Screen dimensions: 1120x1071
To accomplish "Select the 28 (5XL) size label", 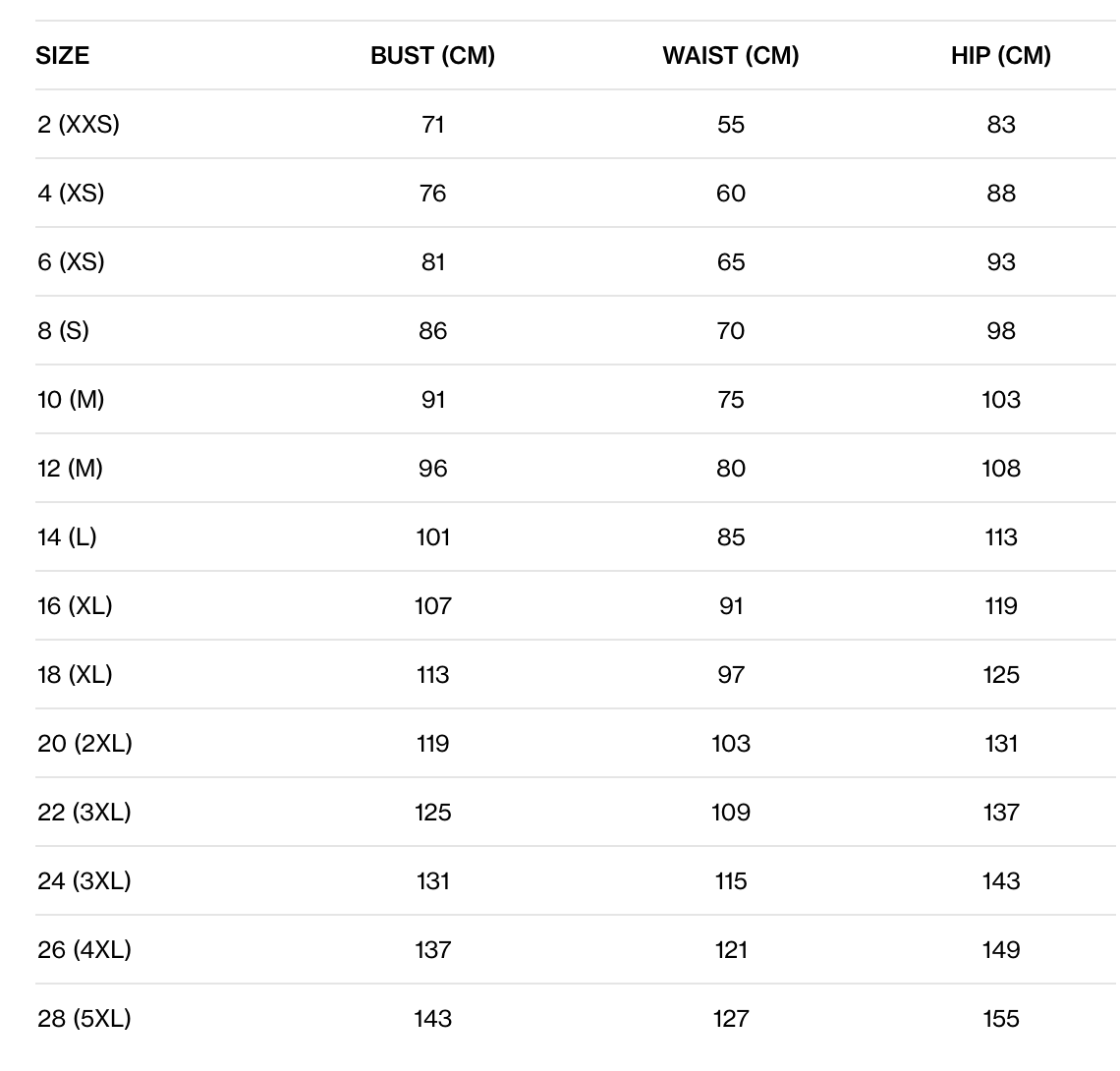I will pos(84,1019).
